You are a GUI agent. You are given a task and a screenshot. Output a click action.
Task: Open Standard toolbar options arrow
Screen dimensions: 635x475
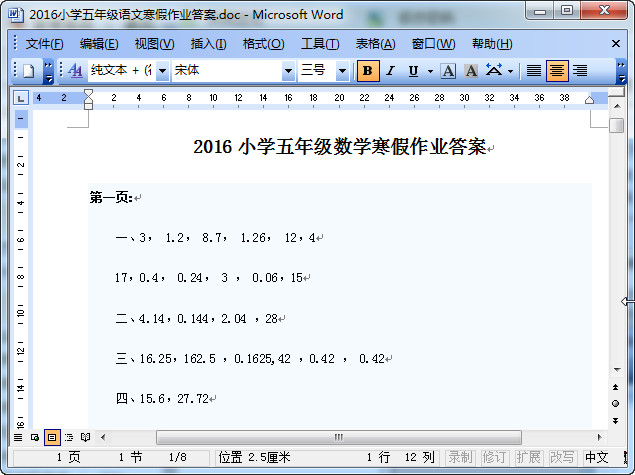pos(48,71)
